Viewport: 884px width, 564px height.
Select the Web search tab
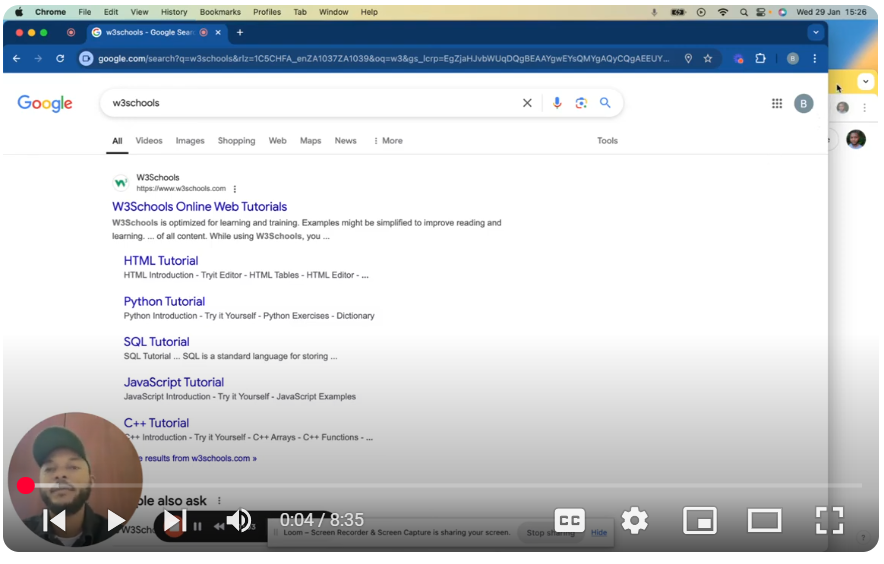277,141
